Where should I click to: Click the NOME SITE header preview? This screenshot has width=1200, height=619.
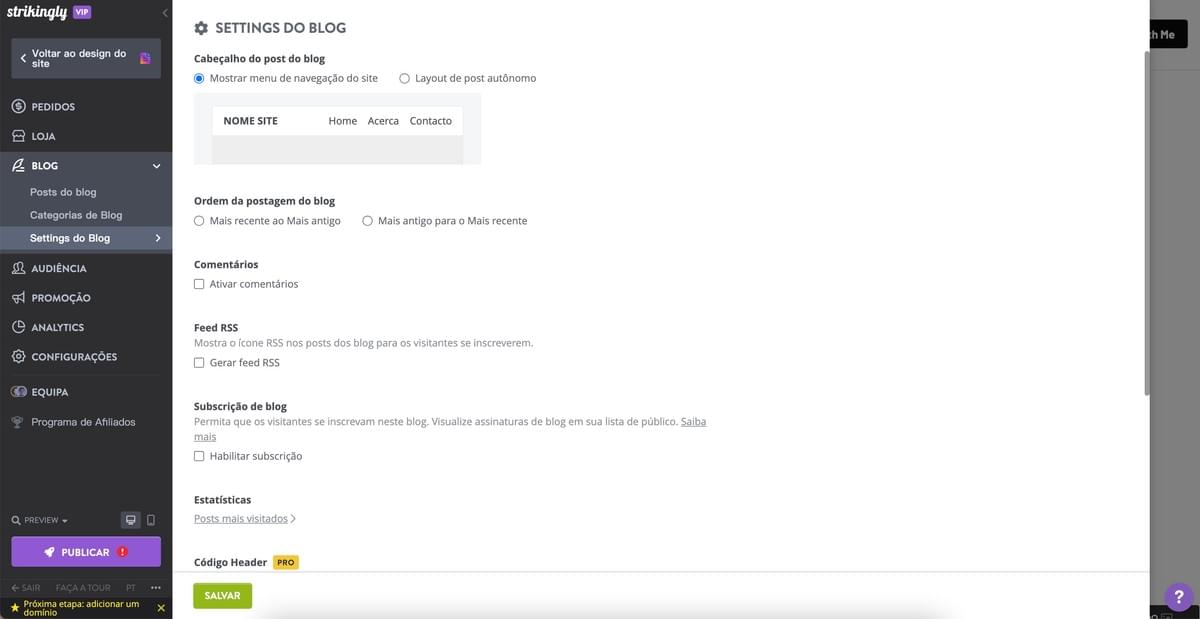coord(251,121)
